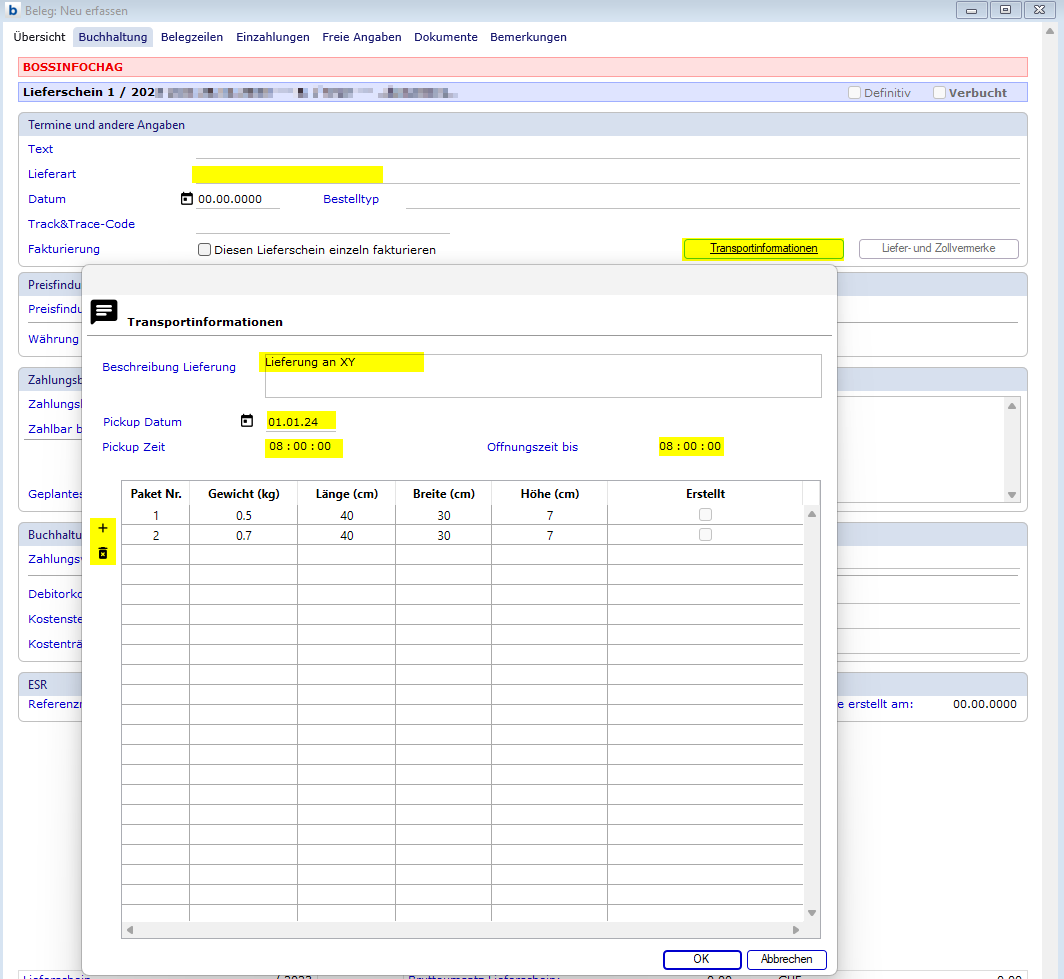Switch to the Belegzeilen tab
The height and width of the screenshot is (979, 1064).
(x=192, y=37)
